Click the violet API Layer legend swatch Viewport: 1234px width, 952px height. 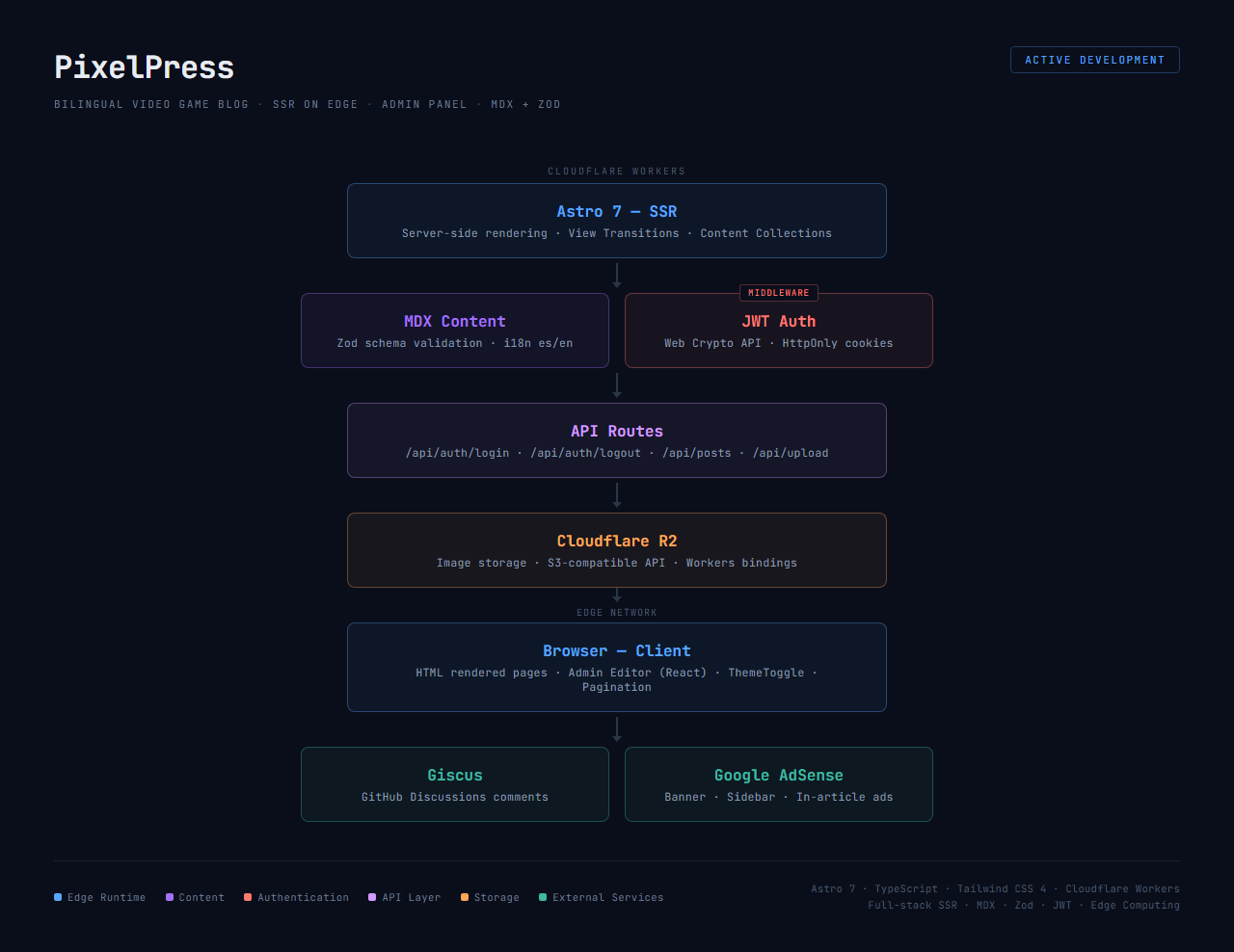[372, 897]
